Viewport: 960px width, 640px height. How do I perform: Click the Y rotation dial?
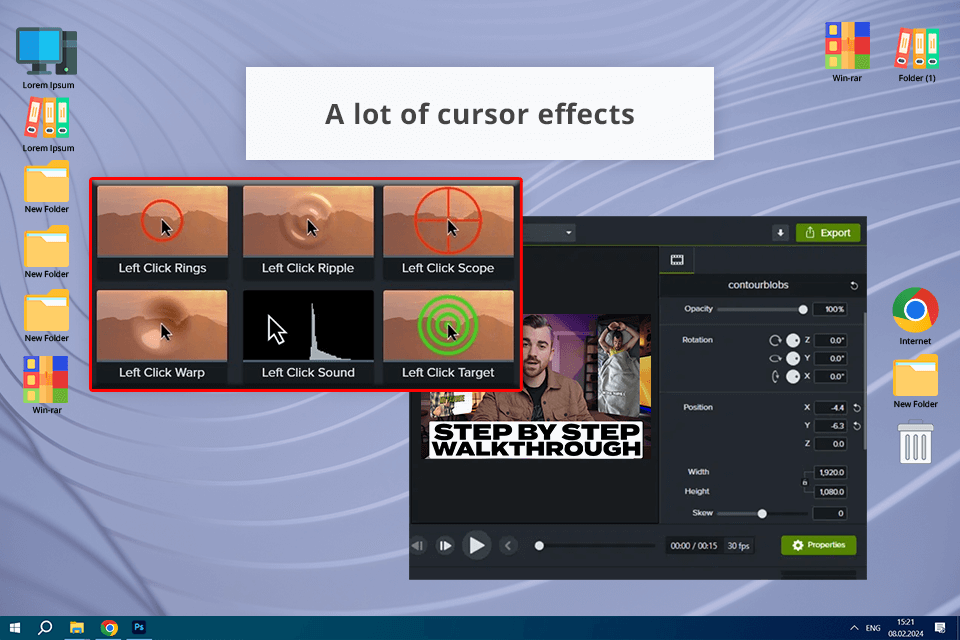(793, 358)
